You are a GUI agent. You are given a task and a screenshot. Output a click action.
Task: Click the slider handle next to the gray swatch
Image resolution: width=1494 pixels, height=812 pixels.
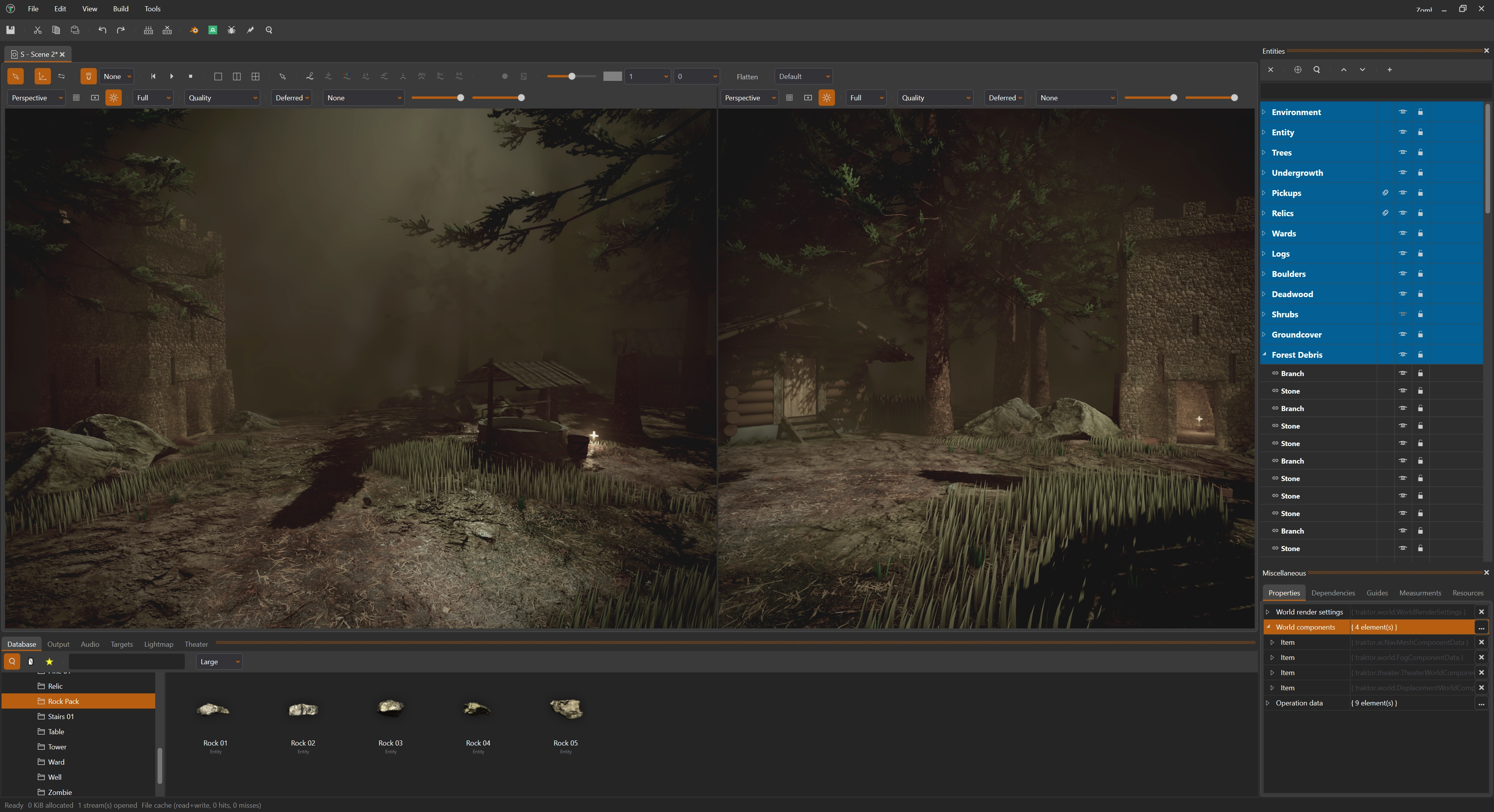(572, 77)
